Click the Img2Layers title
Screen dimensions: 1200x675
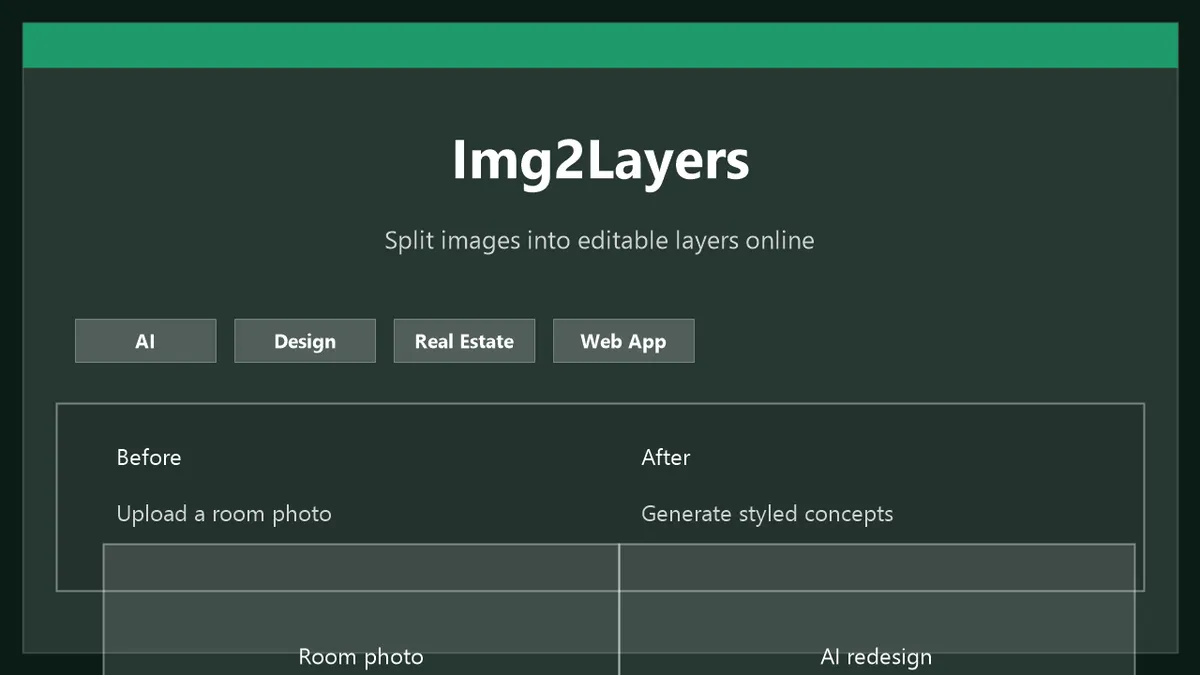point(600,160)
